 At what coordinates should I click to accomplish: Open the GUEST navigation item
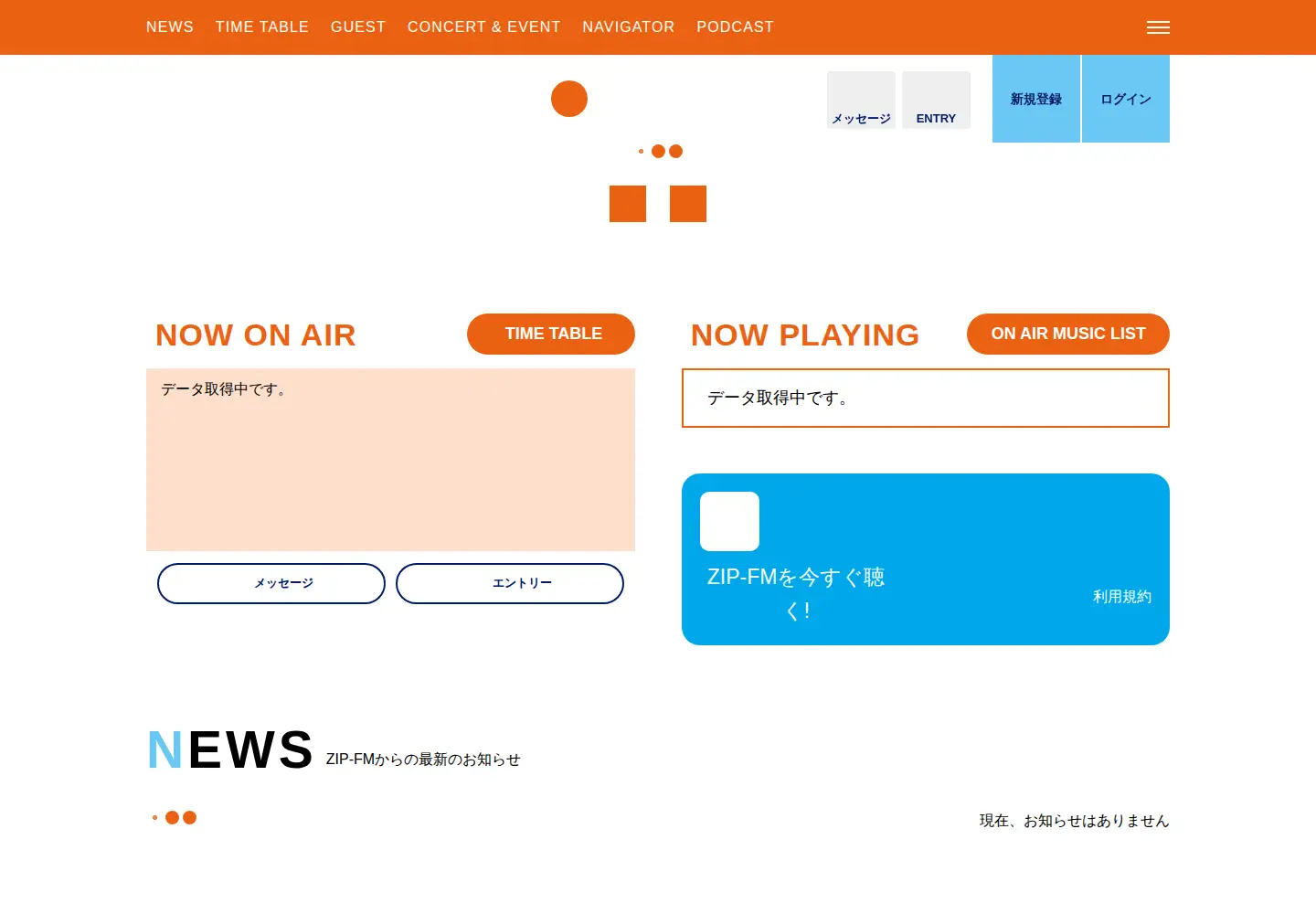358,27
